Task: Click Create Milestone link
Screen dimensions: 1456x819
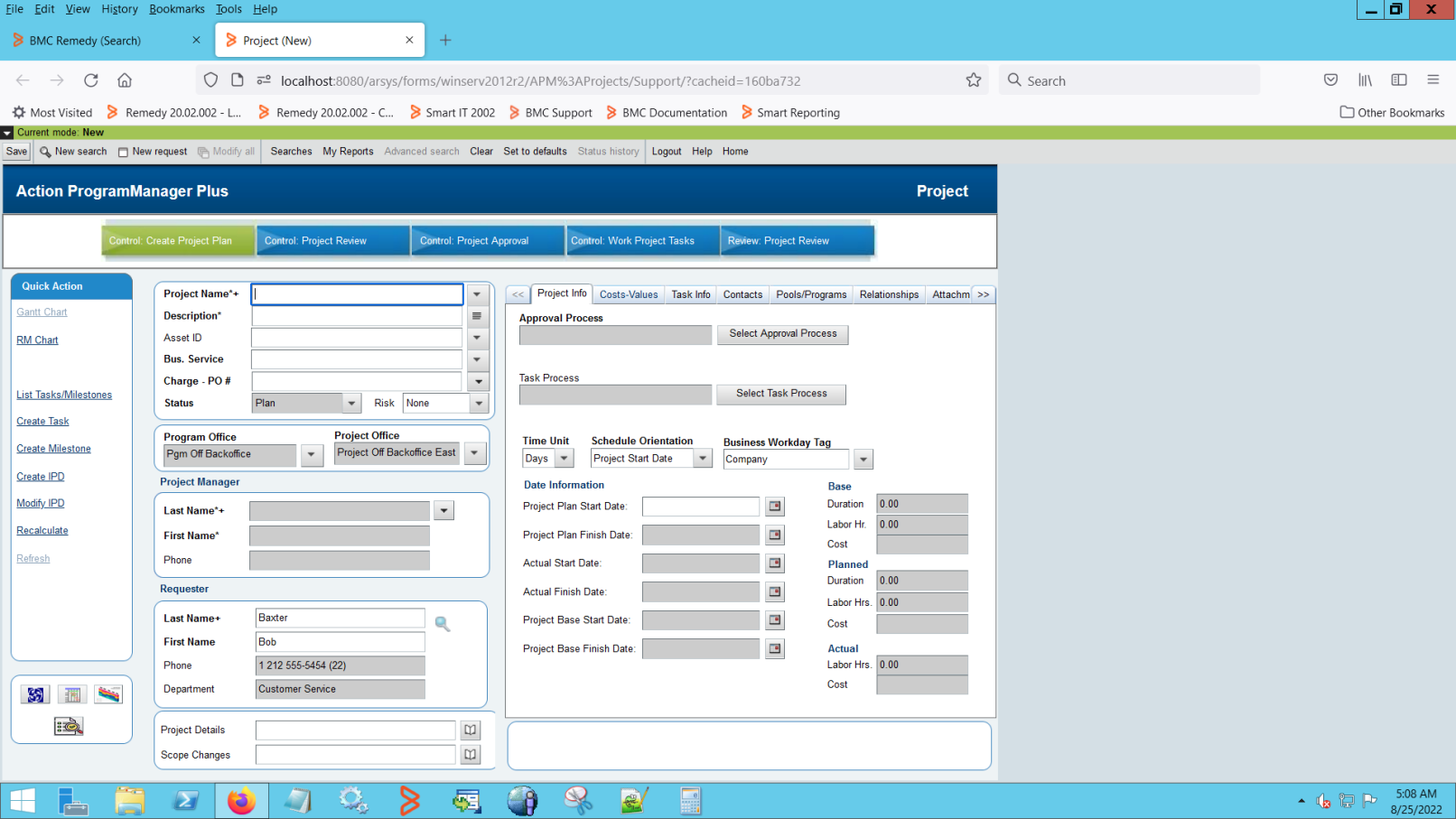Action: pos(53,449)
